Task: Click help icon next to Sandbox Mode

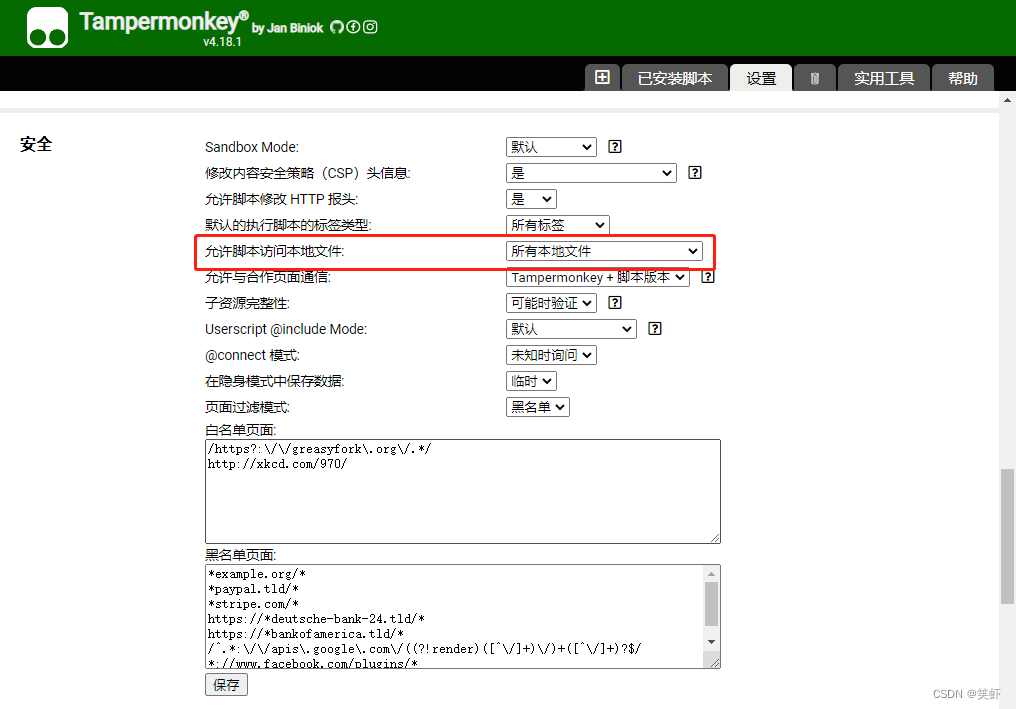Action: coord(615,146)
